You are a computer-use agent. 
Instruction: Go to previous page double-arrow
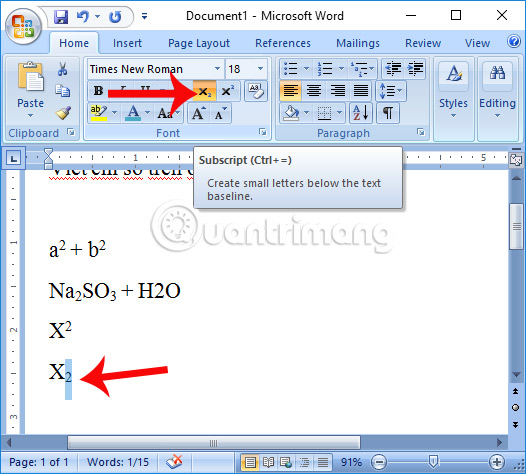pyautogui.click(x=516, y=391)
